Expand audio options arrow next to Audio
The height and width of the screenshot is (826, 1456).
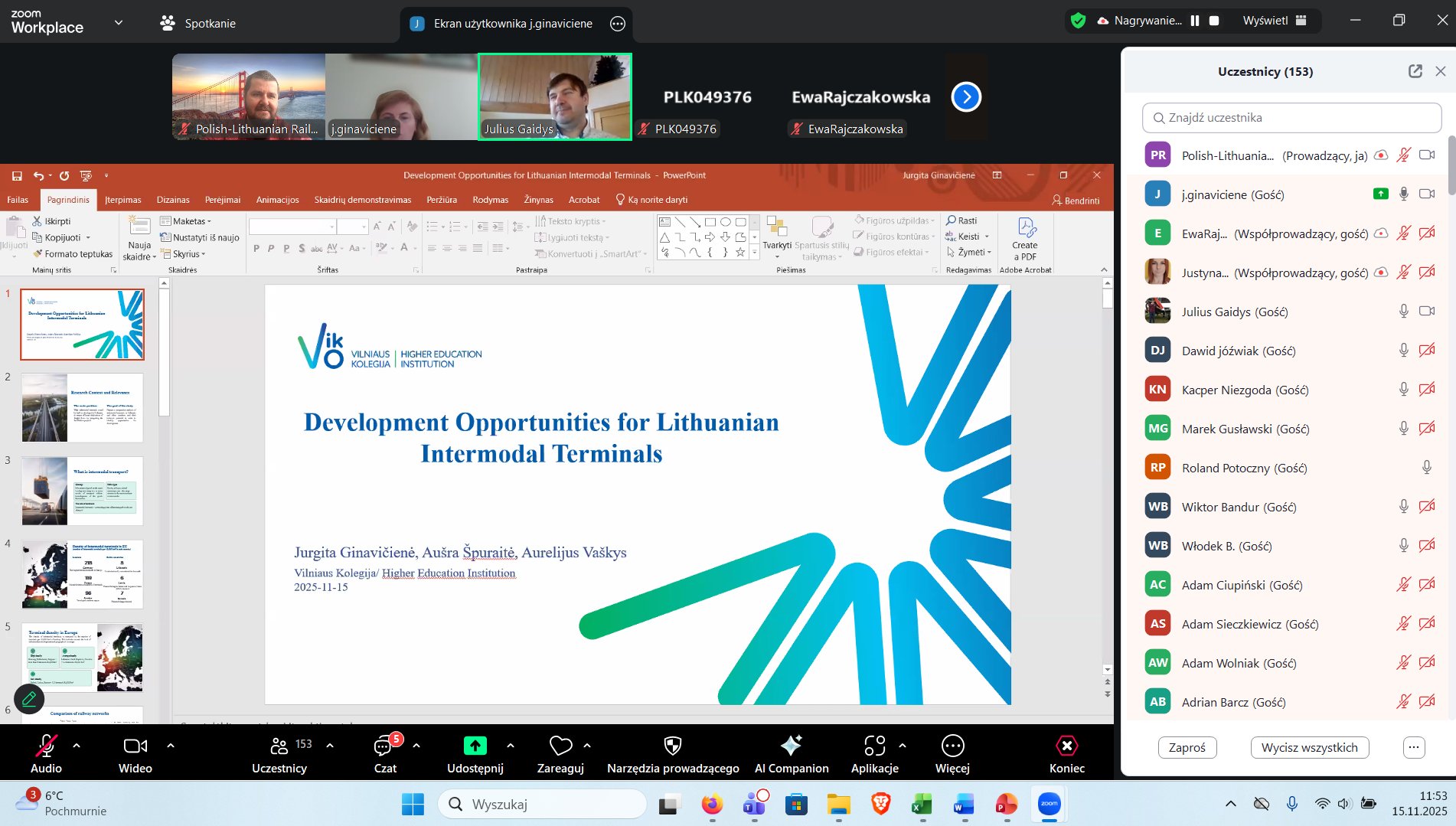pyautogui.click(x=77, y=745)
